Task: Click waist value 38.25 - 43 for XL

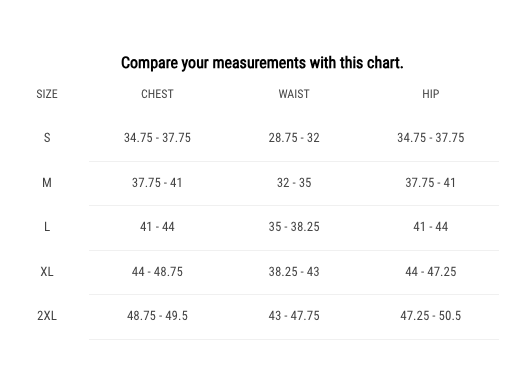Action: coord(294,272)
